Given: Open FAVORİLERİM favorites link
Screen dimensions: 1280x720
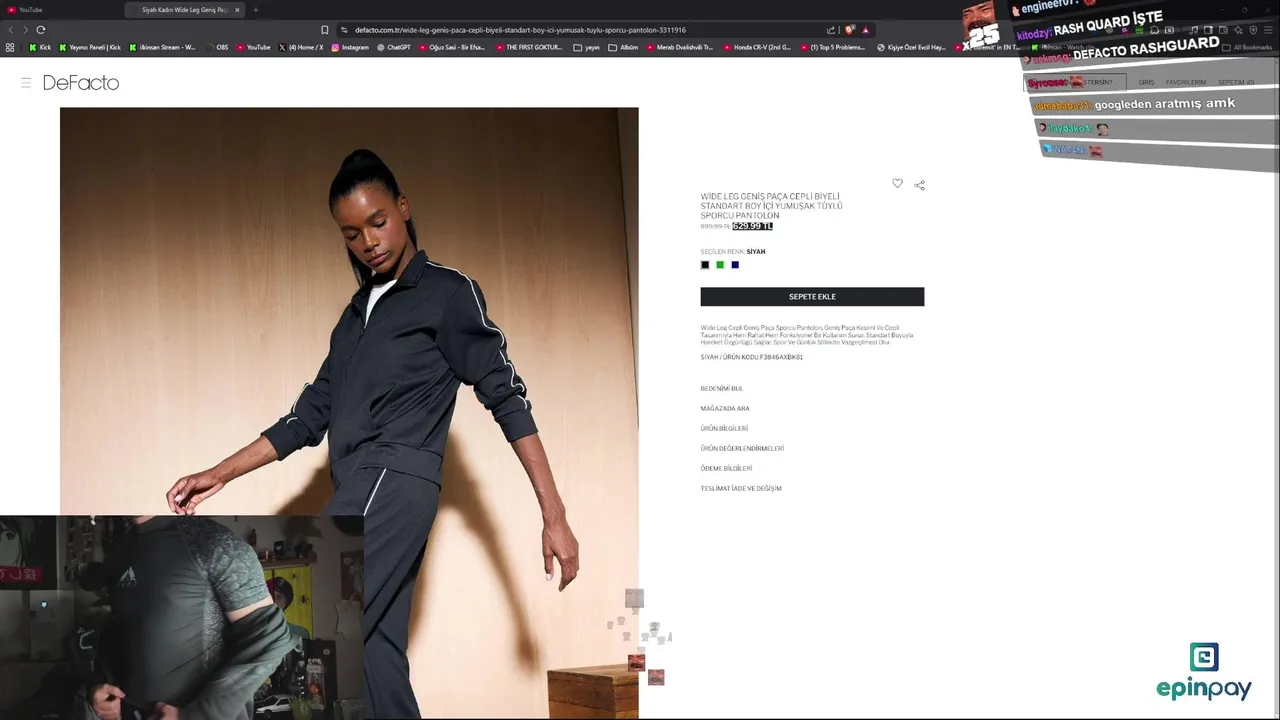Looking at the screenshot, I should 1186,82.
